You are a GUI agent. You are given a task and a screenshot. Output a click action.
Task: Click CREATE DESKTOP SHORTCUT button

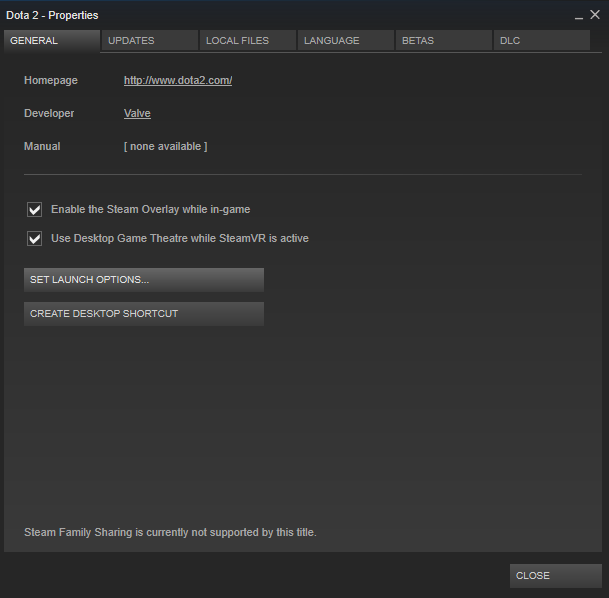tap(144, 314)
